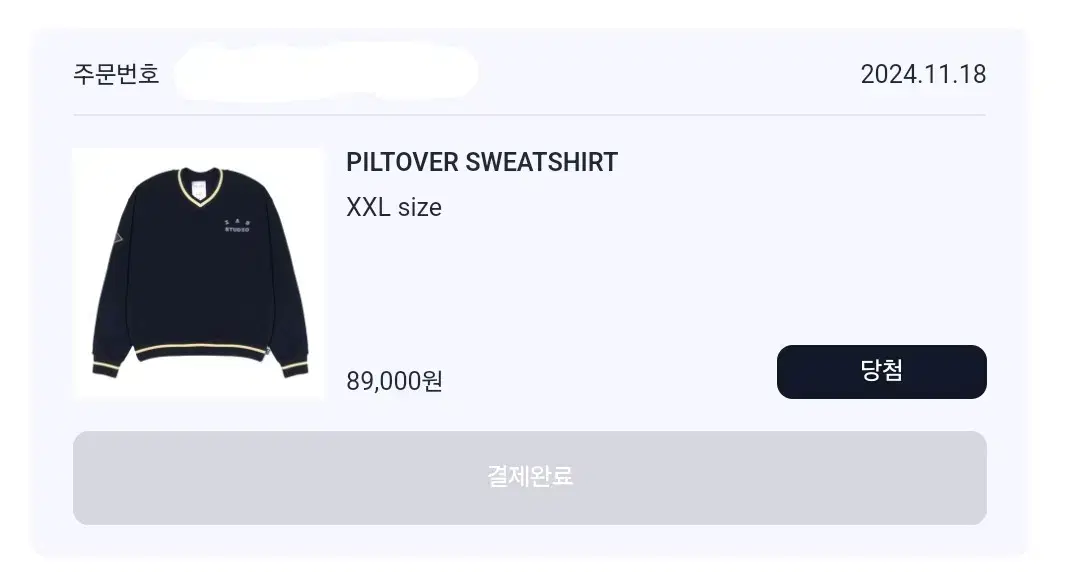
Task: Open the sweatshirt product thumbnail image
Action: point(199,273)
